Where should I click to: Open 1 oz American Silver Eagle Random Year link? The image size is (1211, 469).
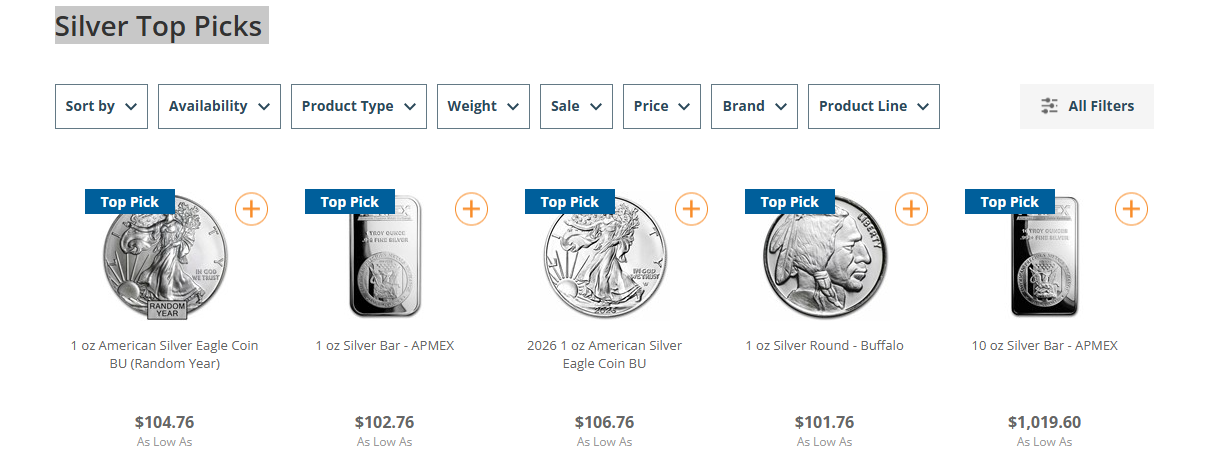coord(164,354)
